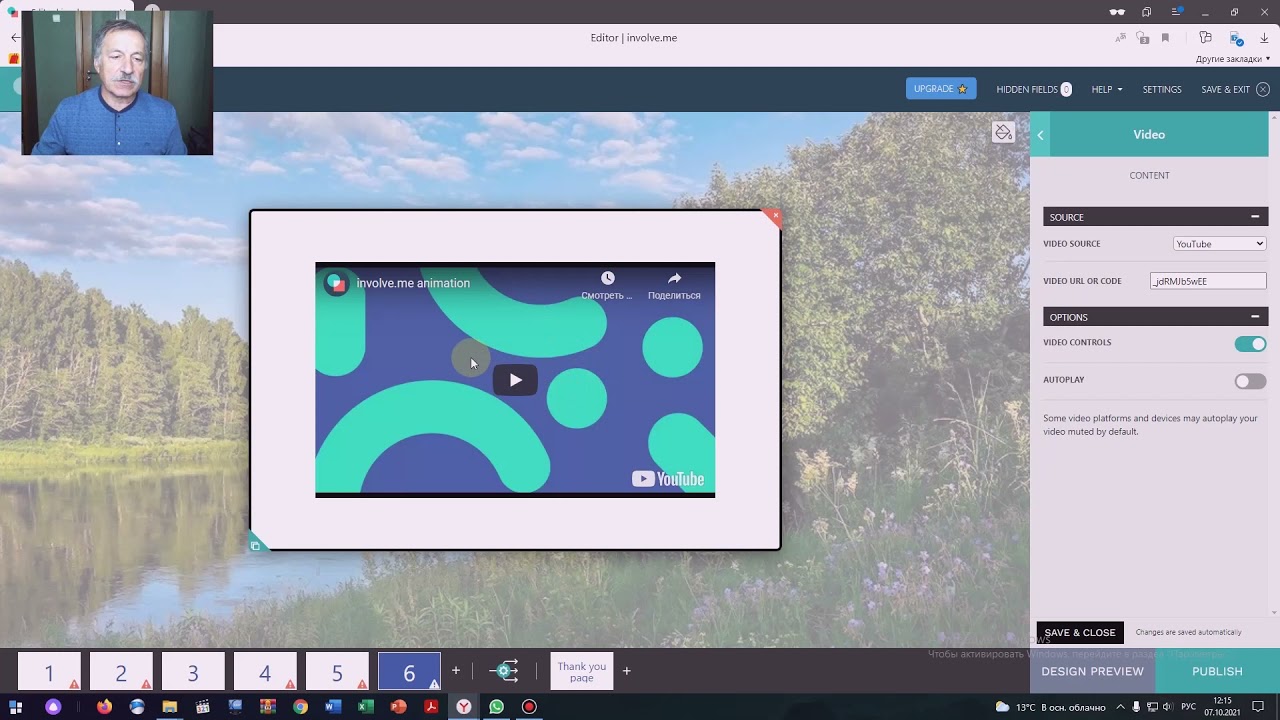
Task: Open Другие закладки bookmarks dropdown
Action: click(1233, 59)
